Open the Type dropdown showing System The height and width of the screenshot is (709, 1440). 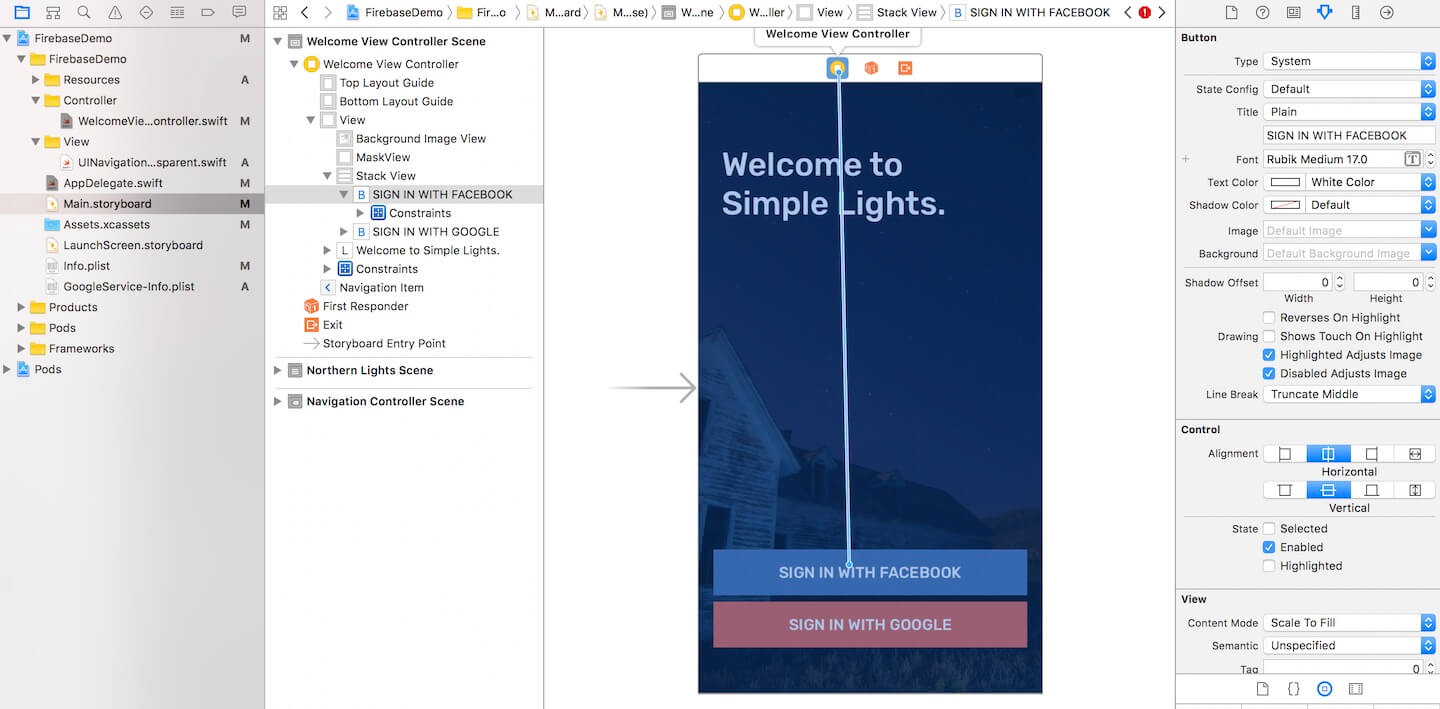coord(1349,61)
